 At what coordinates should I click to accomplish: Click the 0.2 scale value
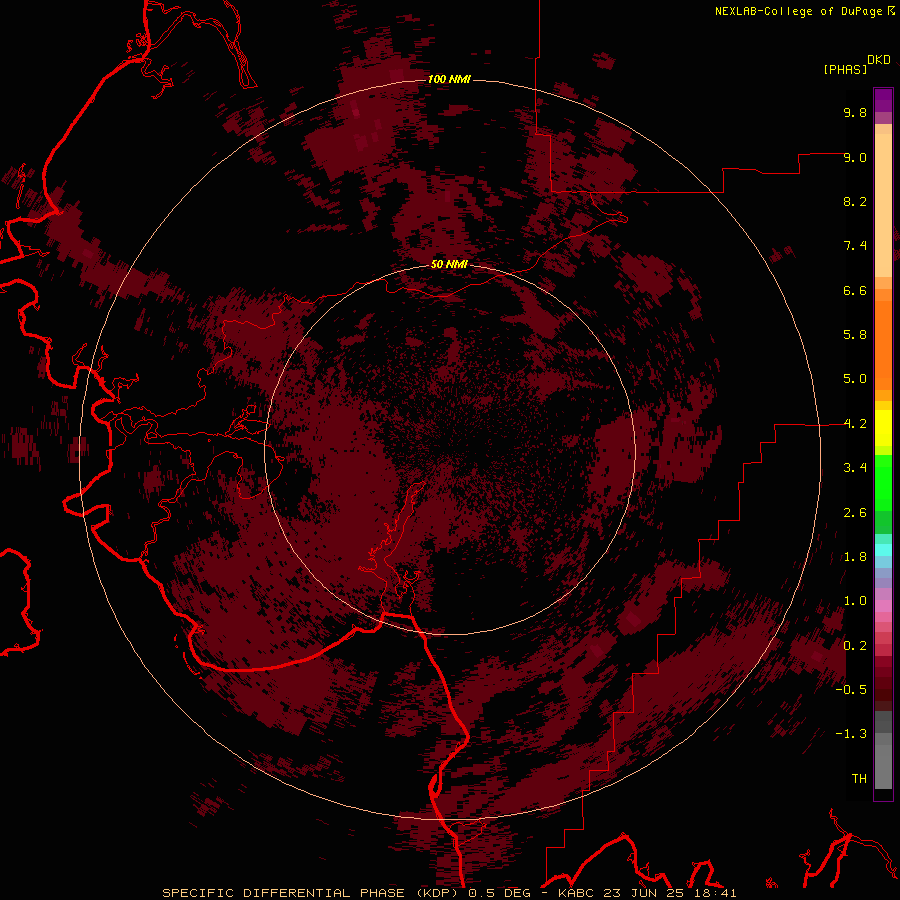(x=855, y=646)
